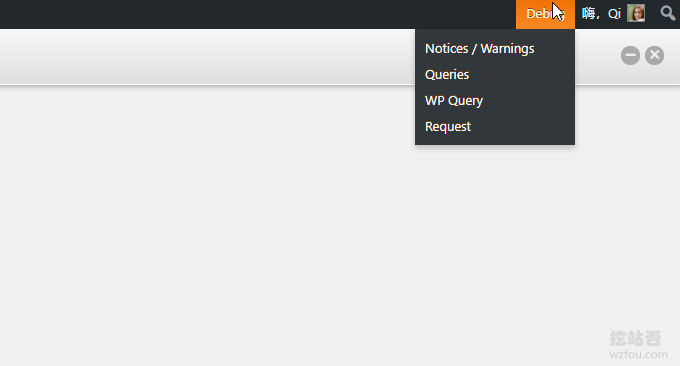The image size is (680, 366).
Task: Click the 嗨, Qi account greeting
Action: pos(601,14)
